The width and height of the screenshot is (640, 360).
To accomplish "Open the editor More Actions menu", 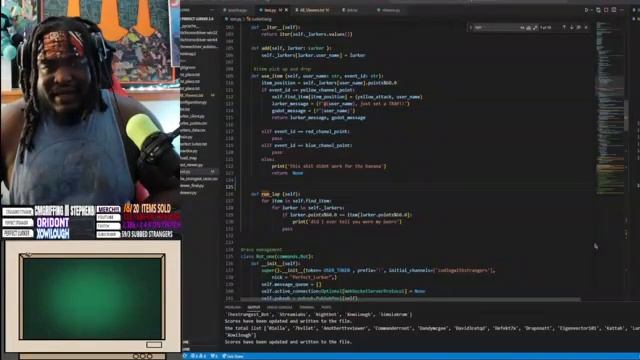I will [x=622, y=10].
